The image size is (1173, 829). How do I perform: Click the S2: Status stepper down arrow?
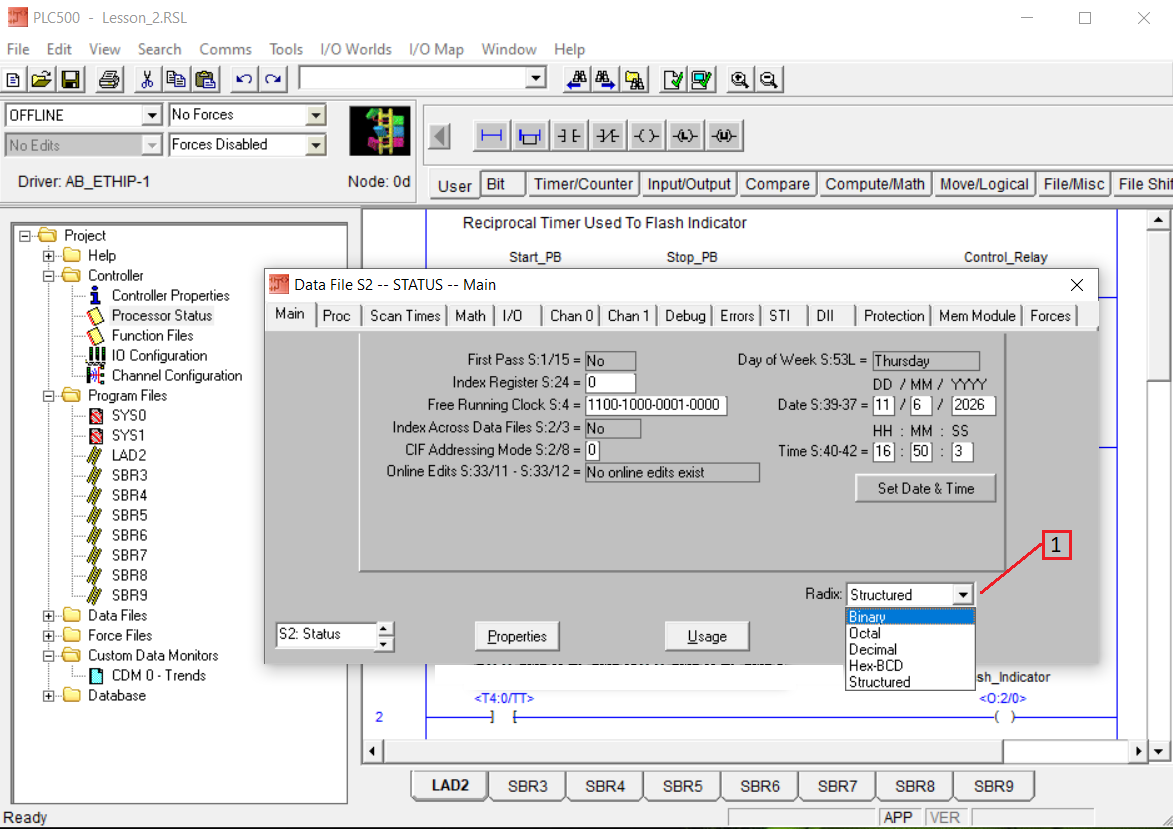pyautogui.click(x=384, y=643)
